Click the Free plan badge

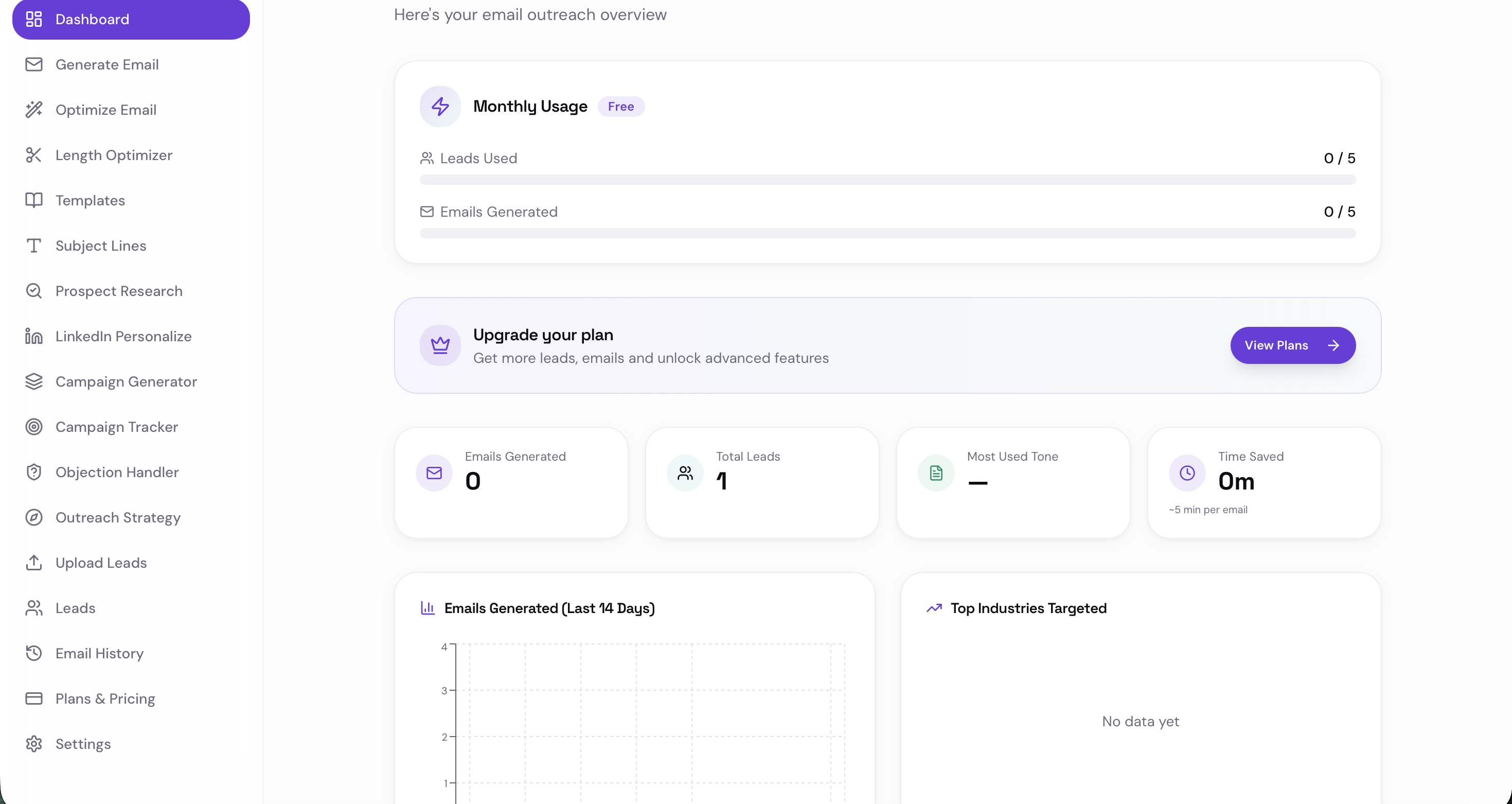pyautogui.click(x=620, y=107)
